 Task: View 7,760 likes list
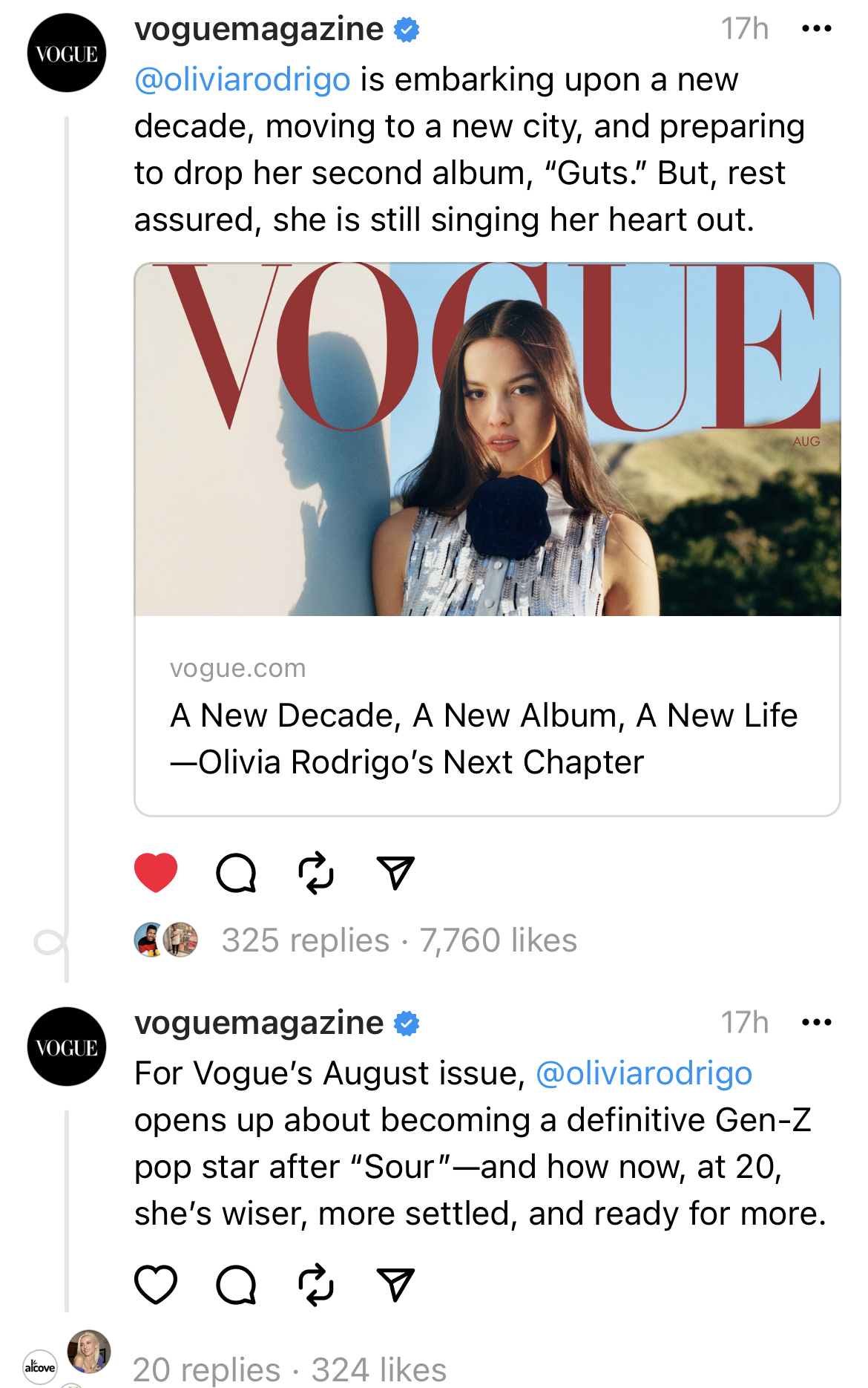[x=499, y=940]
